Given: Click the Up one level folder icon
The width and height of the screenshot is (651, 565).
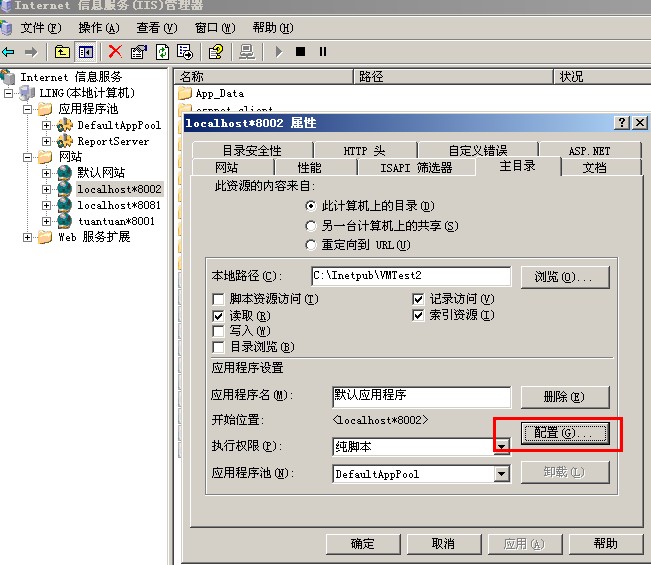Looking at the screenshot, I should [62, 52].
